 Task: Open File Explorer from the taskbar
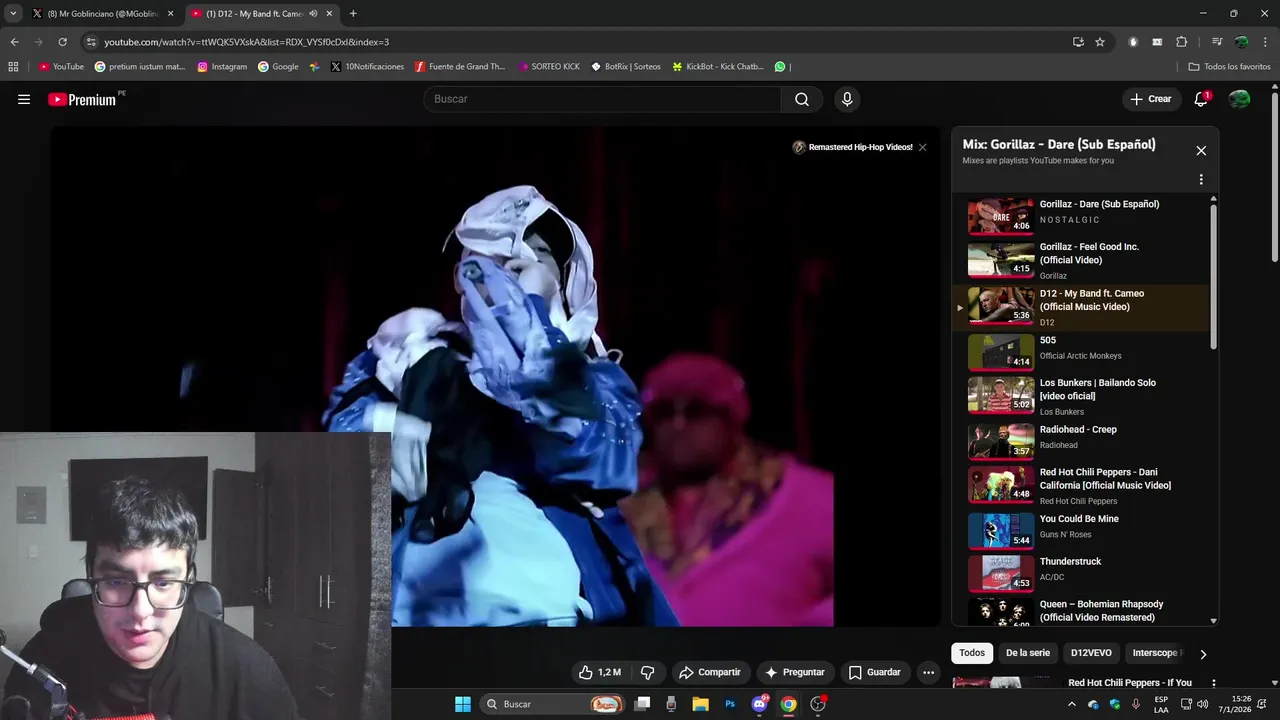700,704
